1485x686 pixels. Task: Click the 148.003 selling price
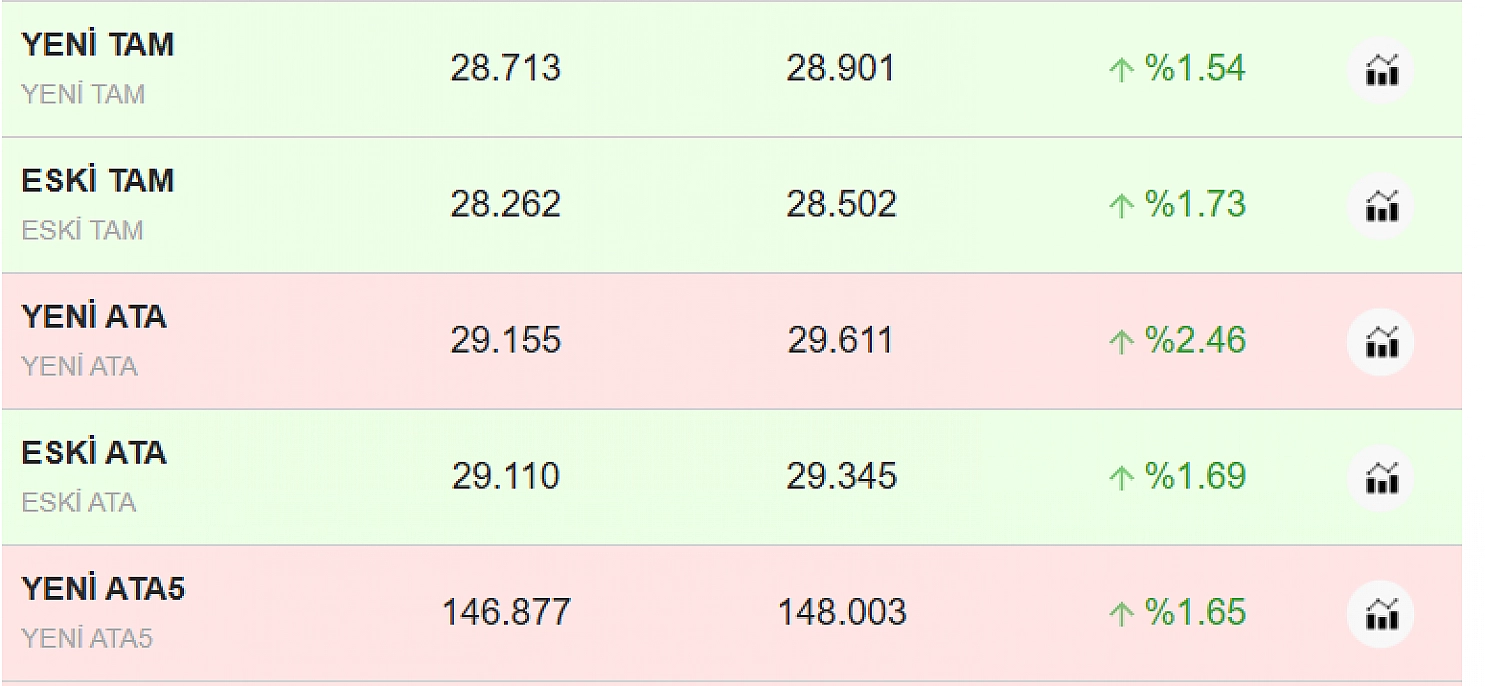842,612
